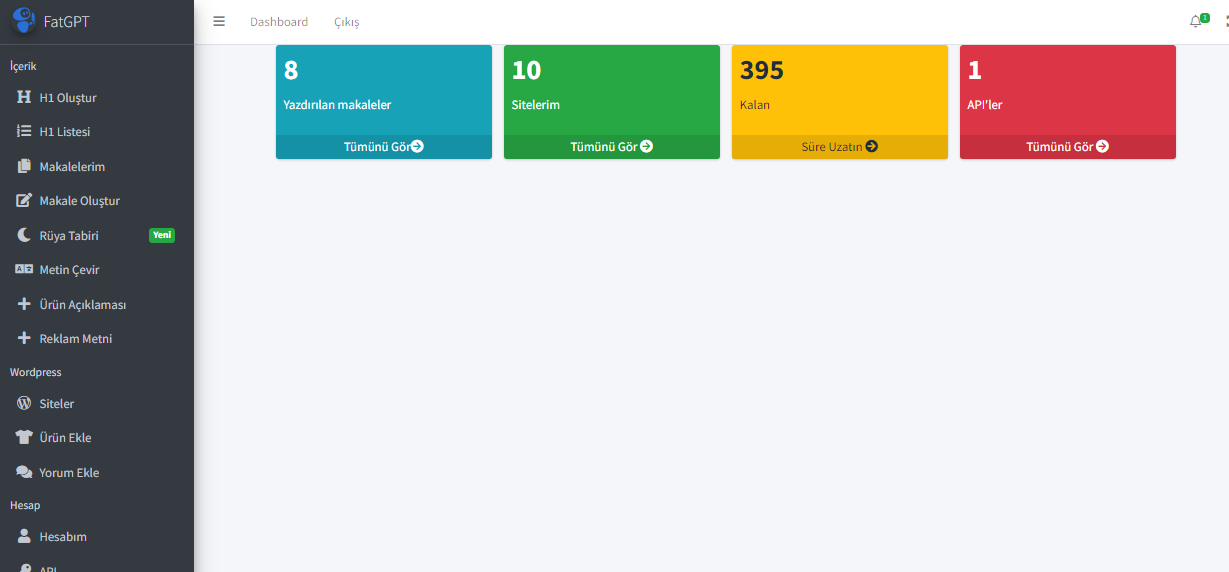Click the WordPress icon for Siteler
The image size is (1229, 572).
[24, 403]
